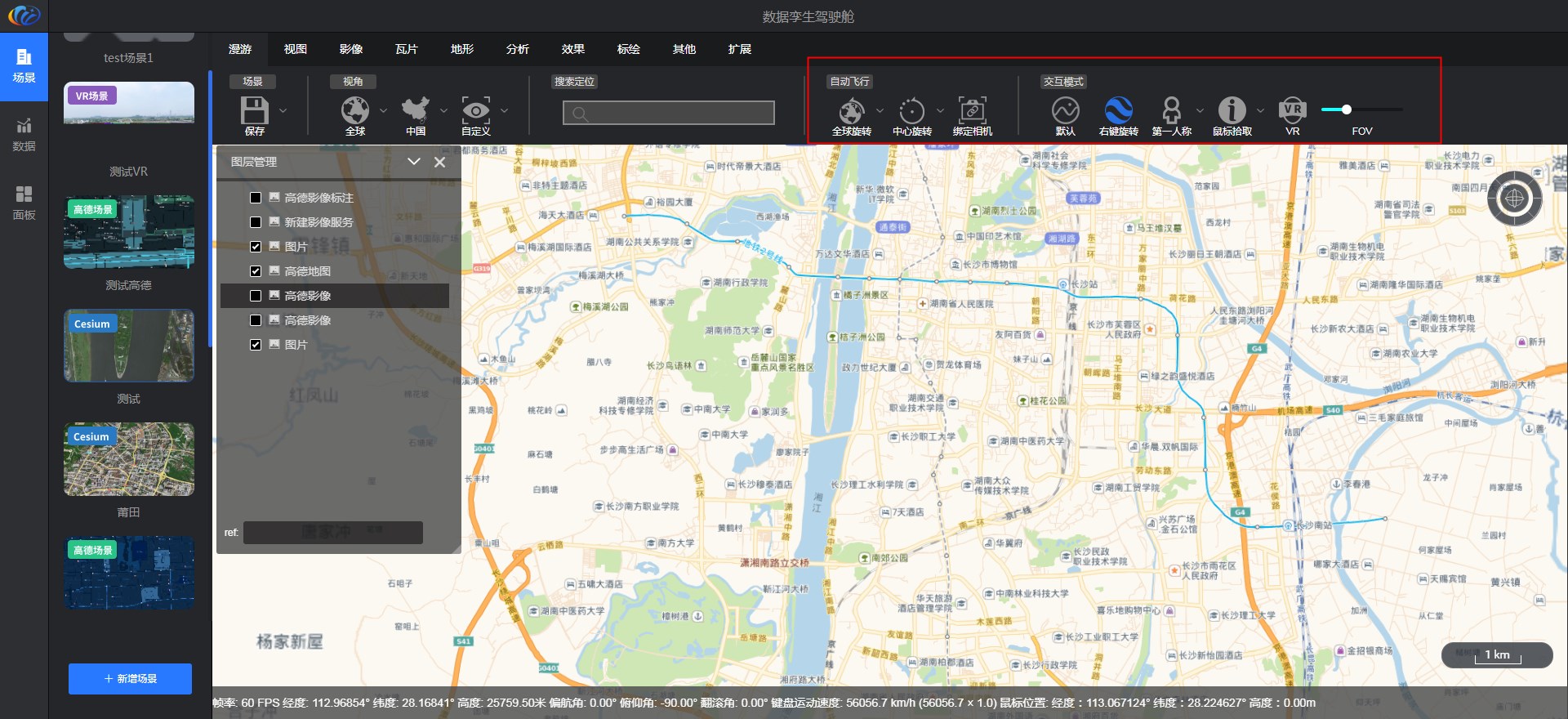Open the first-person mode dropdown arrow

pos(1200,110)
